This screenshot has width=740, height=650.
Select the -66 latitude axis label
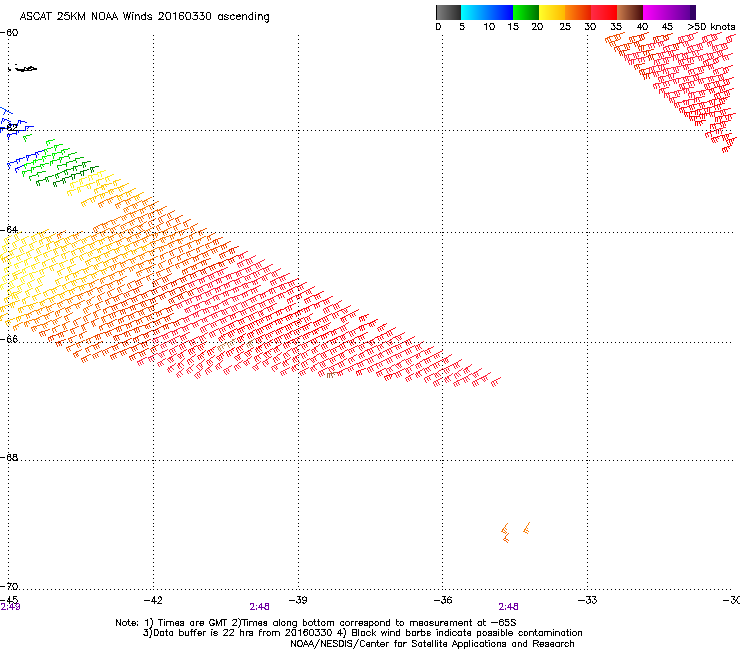pos(9,339)
